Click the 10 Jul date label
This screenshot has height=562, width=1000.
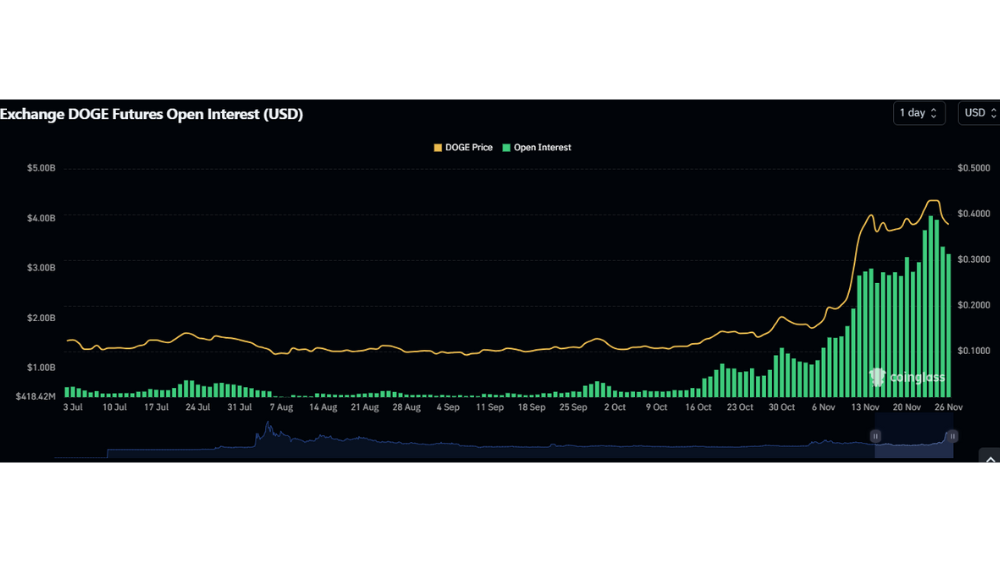115,407
